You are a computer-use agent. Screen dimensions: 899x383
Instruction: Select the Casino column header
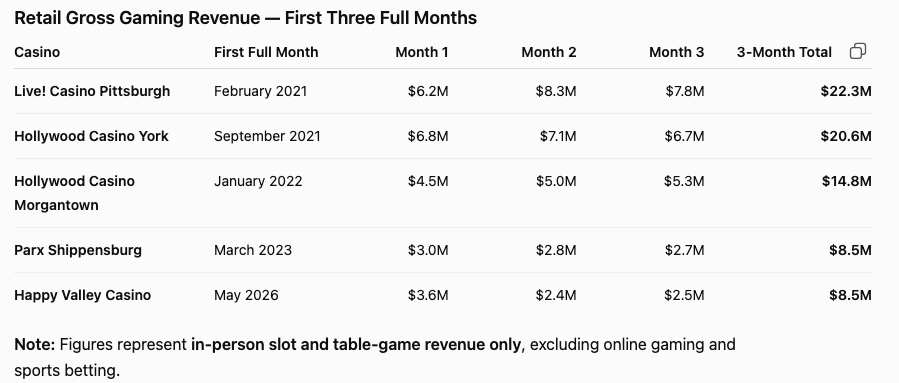coord(37,52)
